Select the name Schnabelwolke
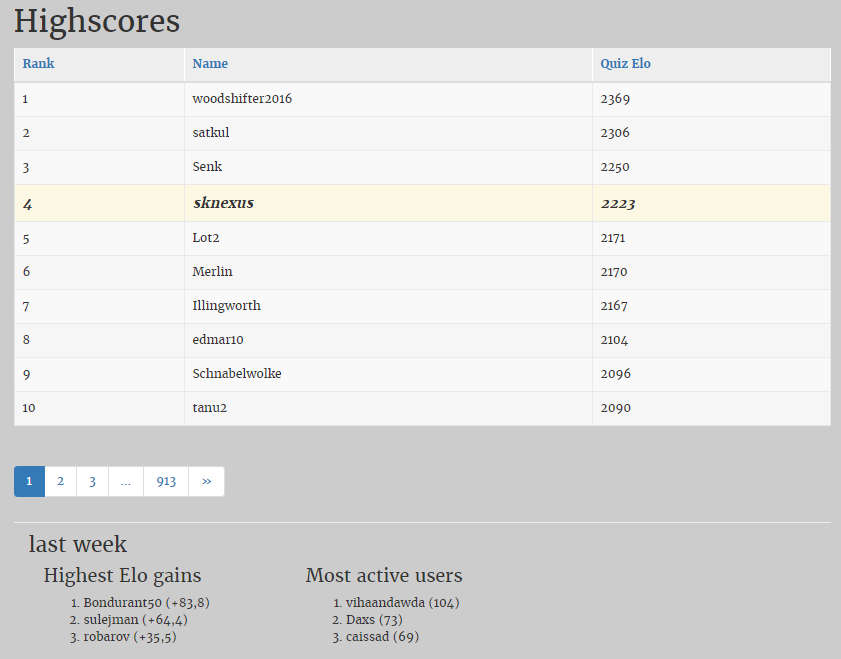This screenshot has height=659, width=841. [x=237, y=374]
